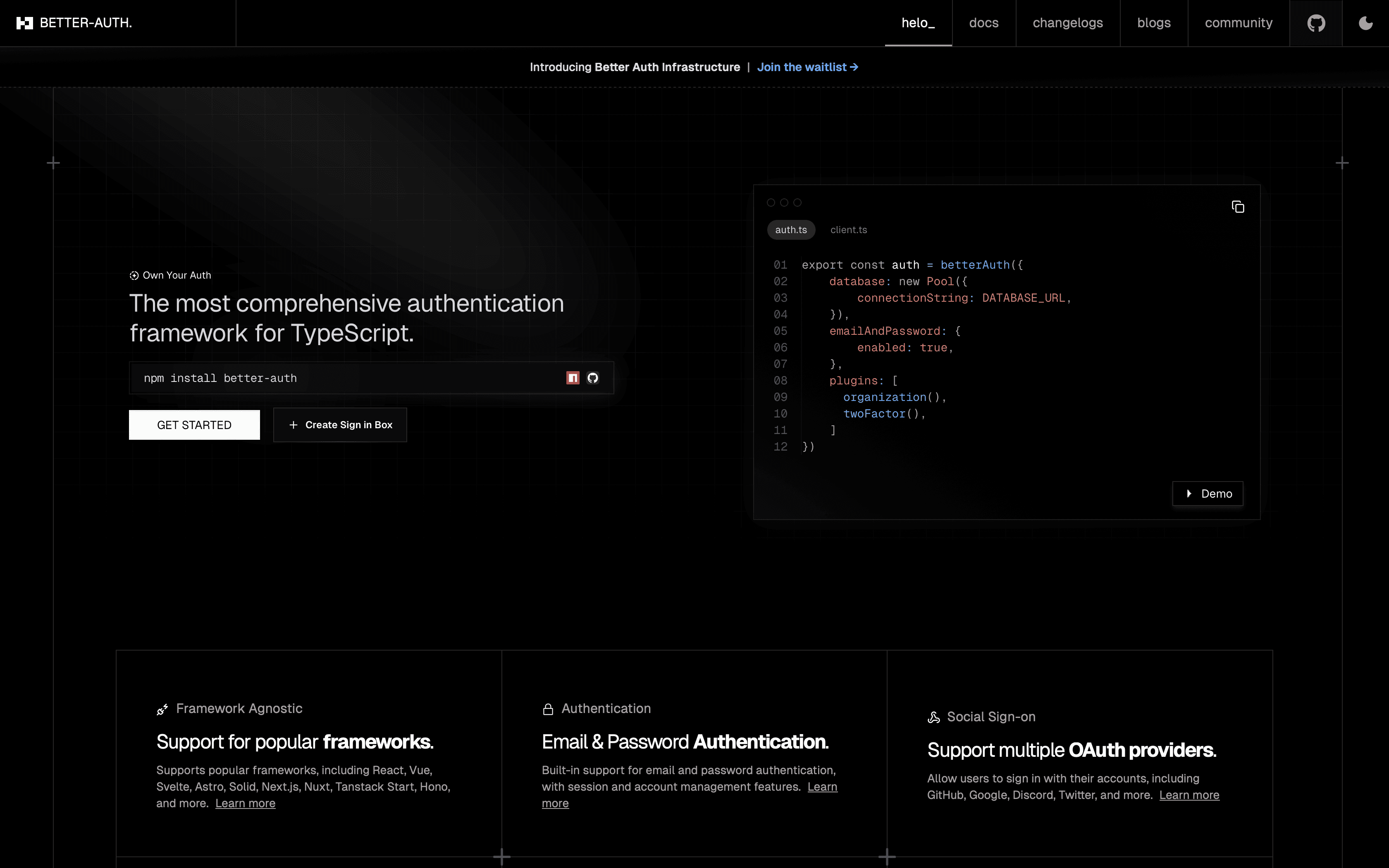
Task: Click the GET STARTED button
Action: pos(194,425)
